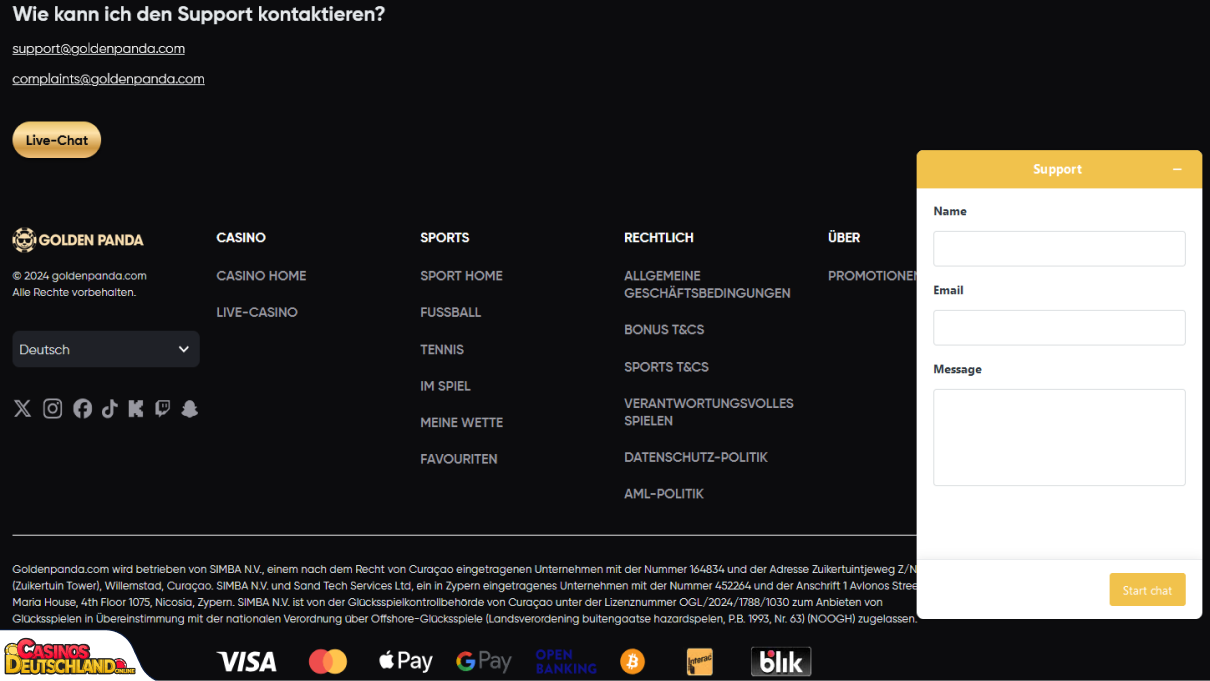This screenshot has height=681, width=1210.
Task: Click the Mastercard payment logo
Action: [x=327, y=661]
